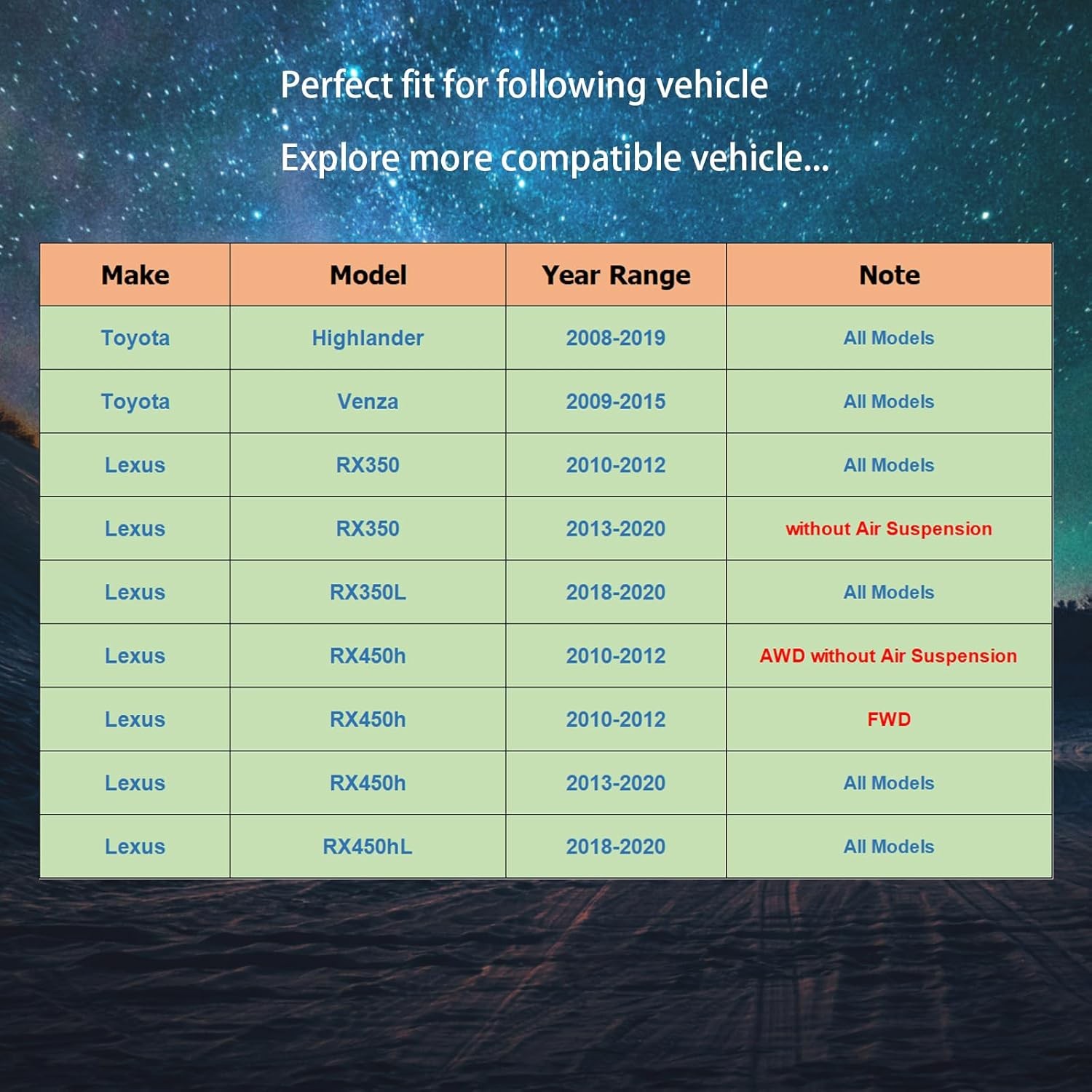This screenshot has height=1092, width=1092.
Task: Click the Venza model cell
Action: (368, 401)
